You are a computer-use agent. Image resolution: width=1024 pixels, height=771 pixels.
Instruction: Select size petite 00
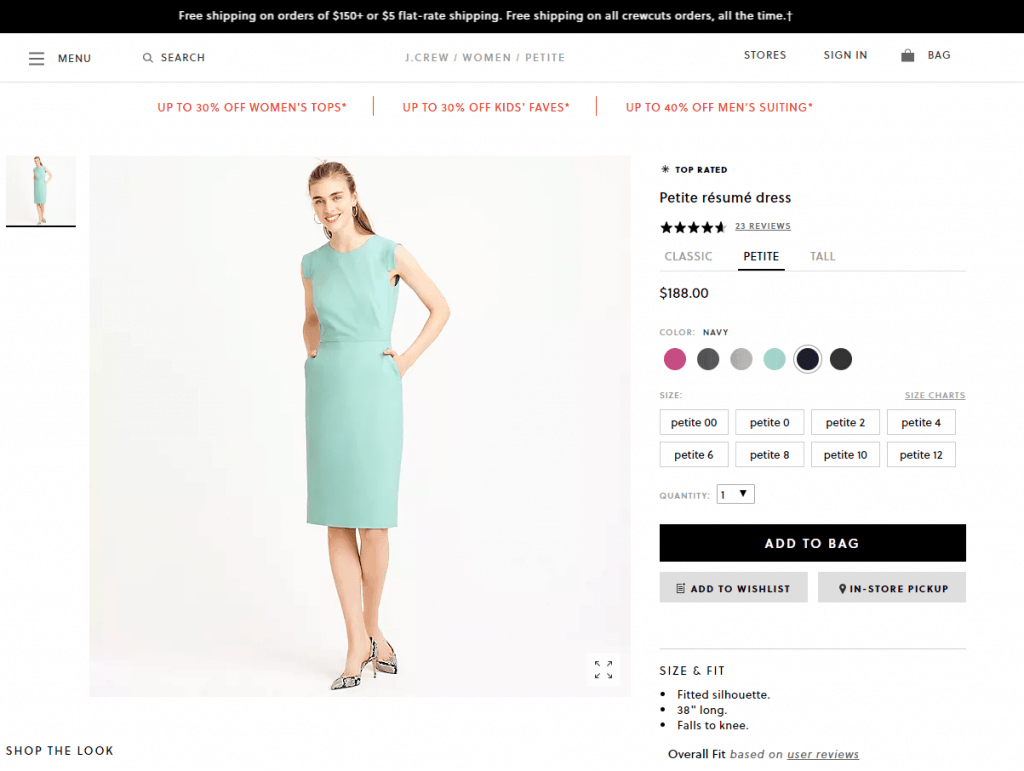(693, 422)
